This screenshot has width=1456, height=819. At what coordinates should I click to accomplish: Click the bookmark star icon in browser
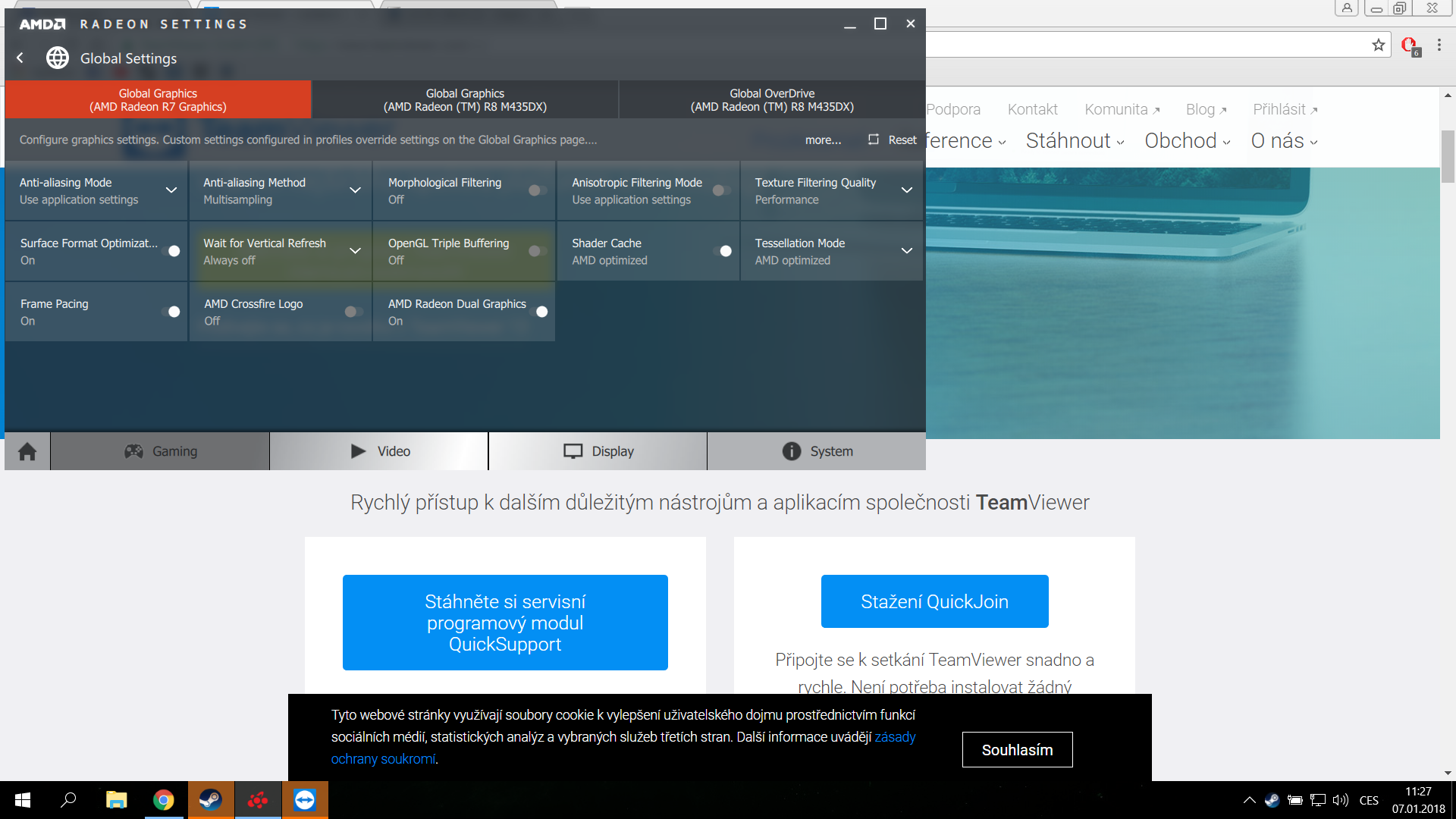point(1378,45)
